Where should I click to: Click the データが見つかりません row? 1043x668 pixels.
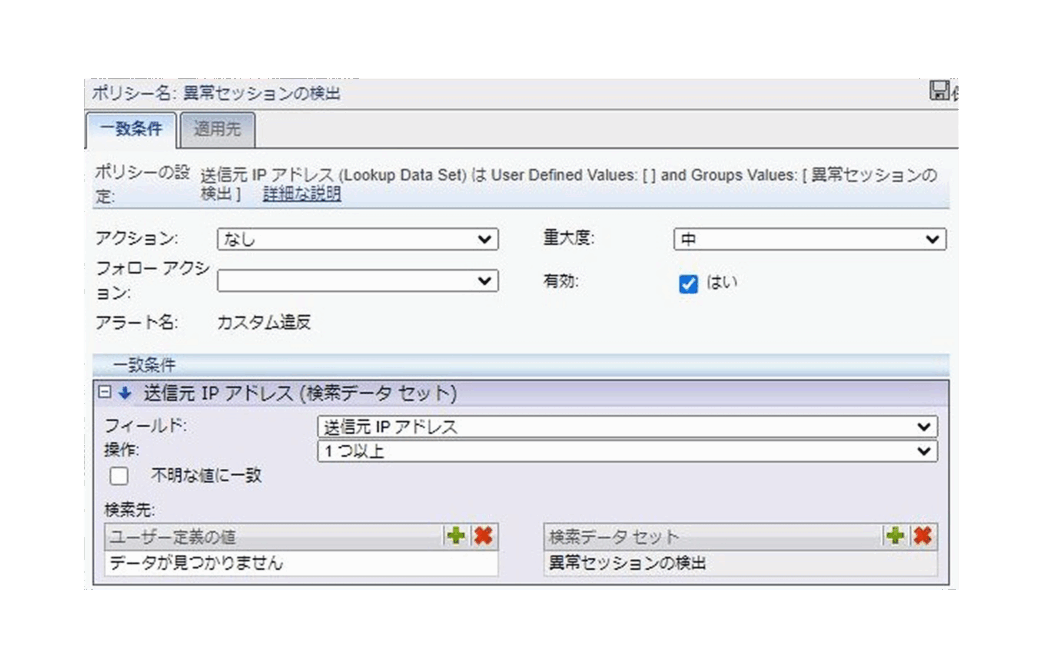[x=300, y=564]
